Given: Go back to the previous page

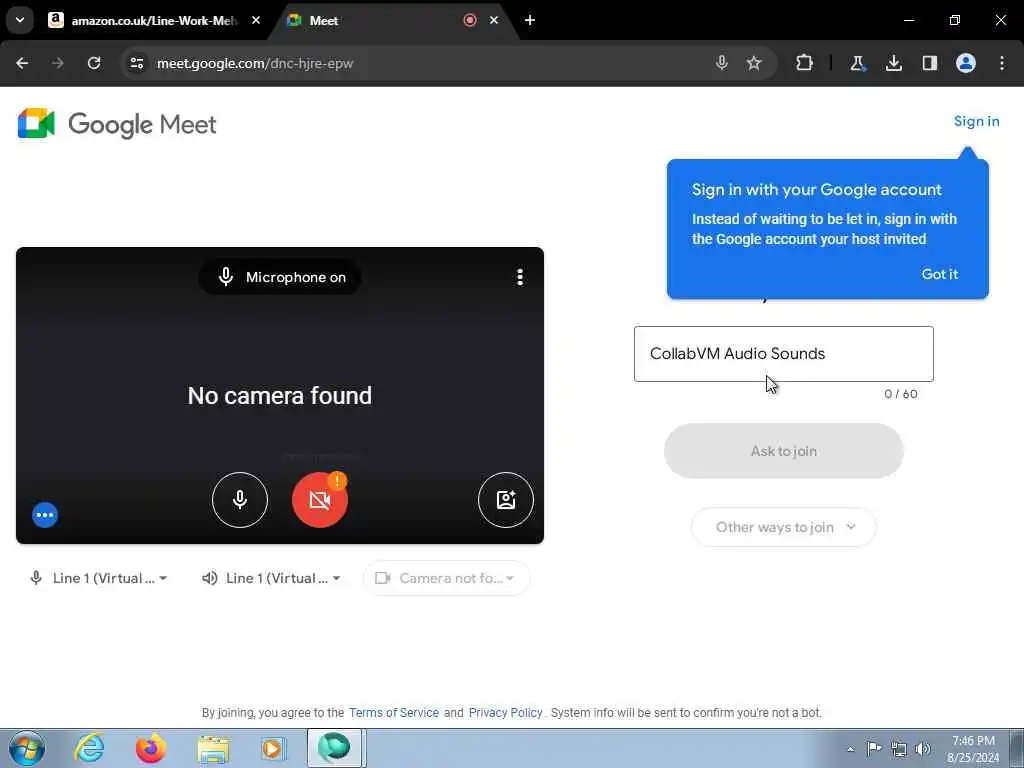Looking at the screenshot, I should pyautogui.click(x=22, y=63).
